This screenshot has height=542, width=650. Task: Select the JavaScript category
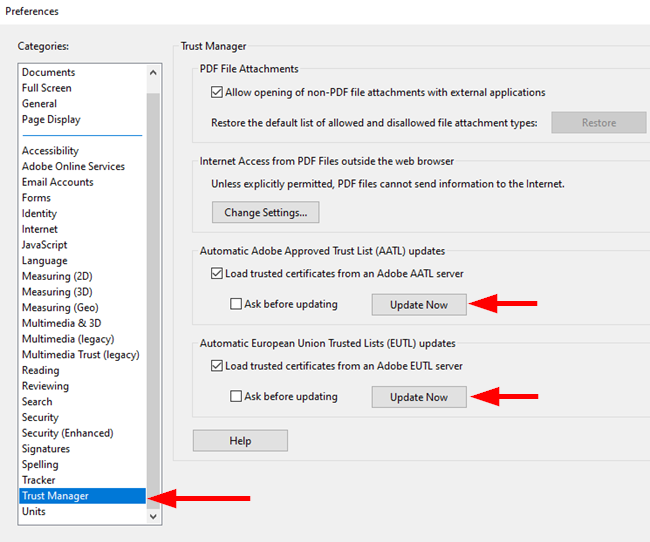click(44, 245)
